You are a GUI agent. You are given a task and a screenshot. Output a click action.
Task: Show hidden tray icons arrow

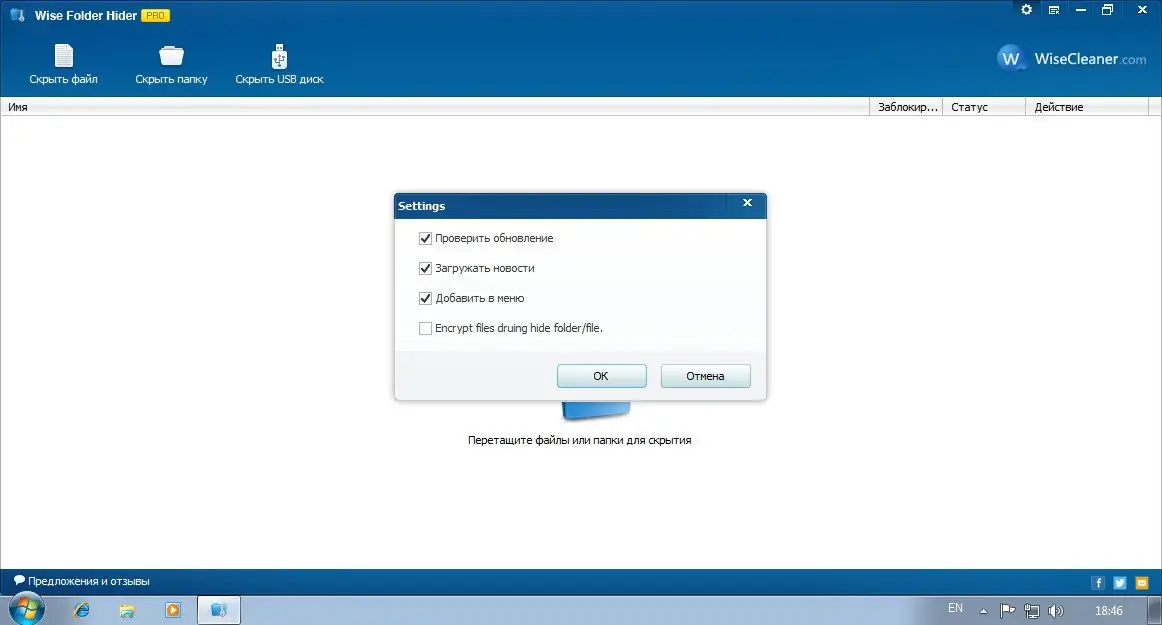983,611
